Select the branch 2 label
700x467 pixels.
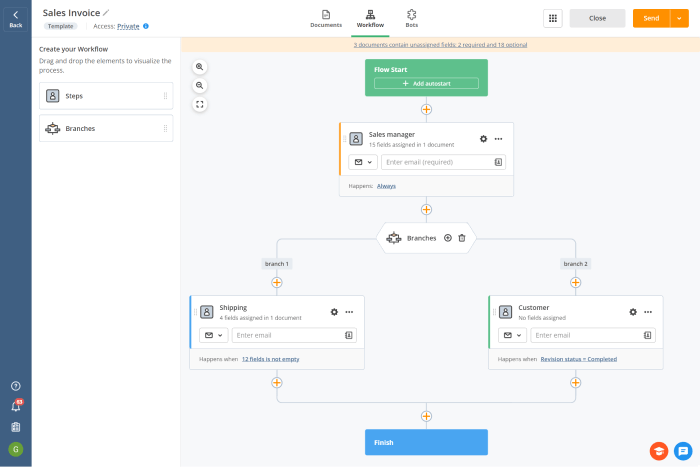tap(575, 264)
